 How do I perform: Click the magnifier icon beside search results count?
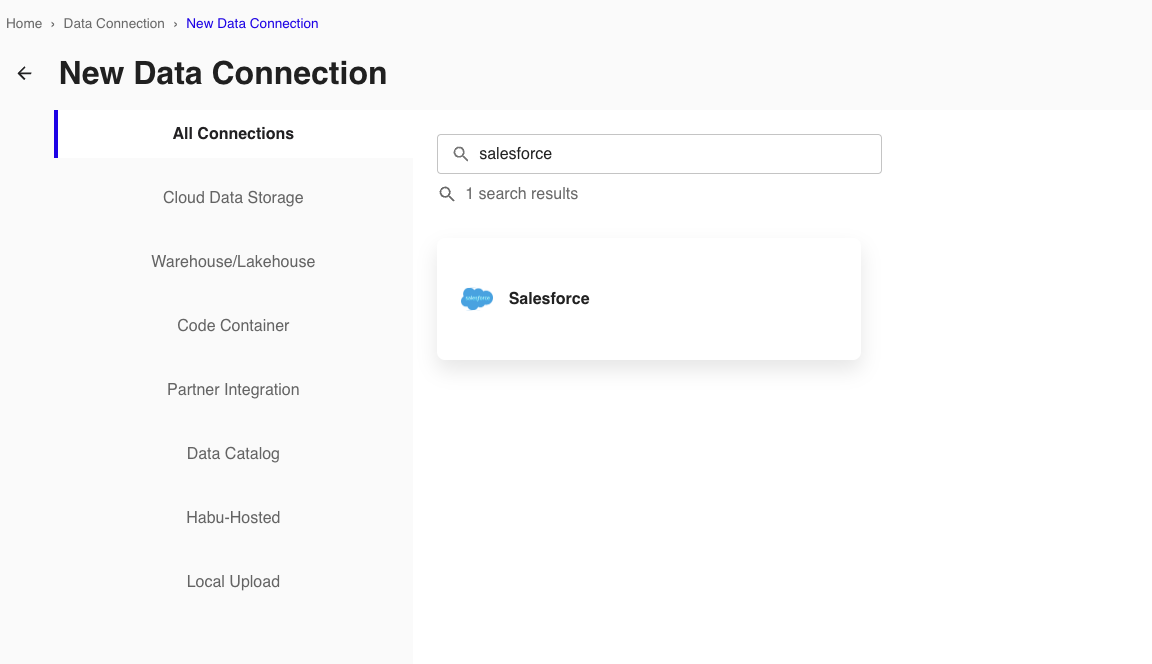tap(447, 194)
